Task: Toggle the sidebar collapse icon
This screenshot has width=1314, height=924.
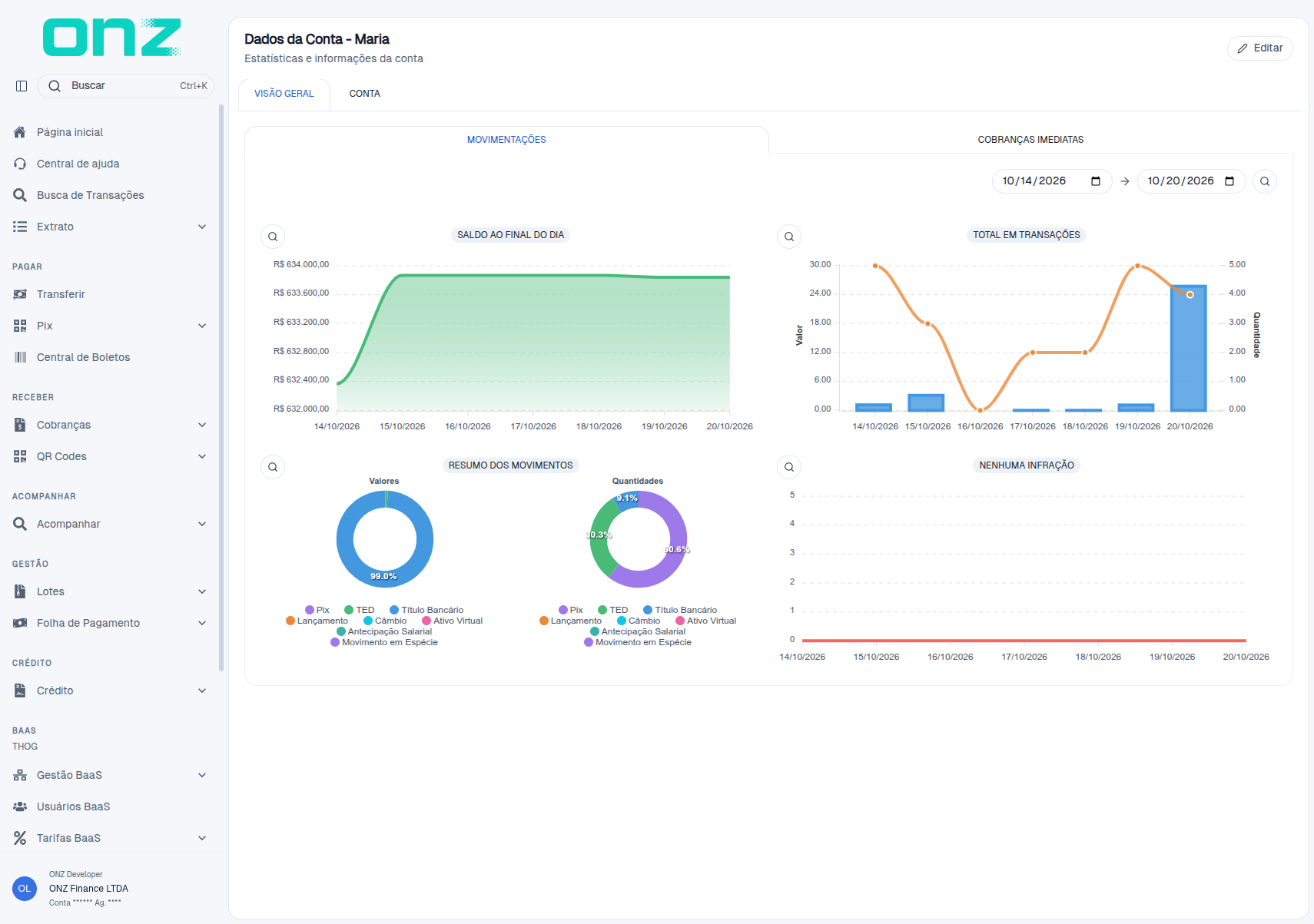Action: click(22, 86)
